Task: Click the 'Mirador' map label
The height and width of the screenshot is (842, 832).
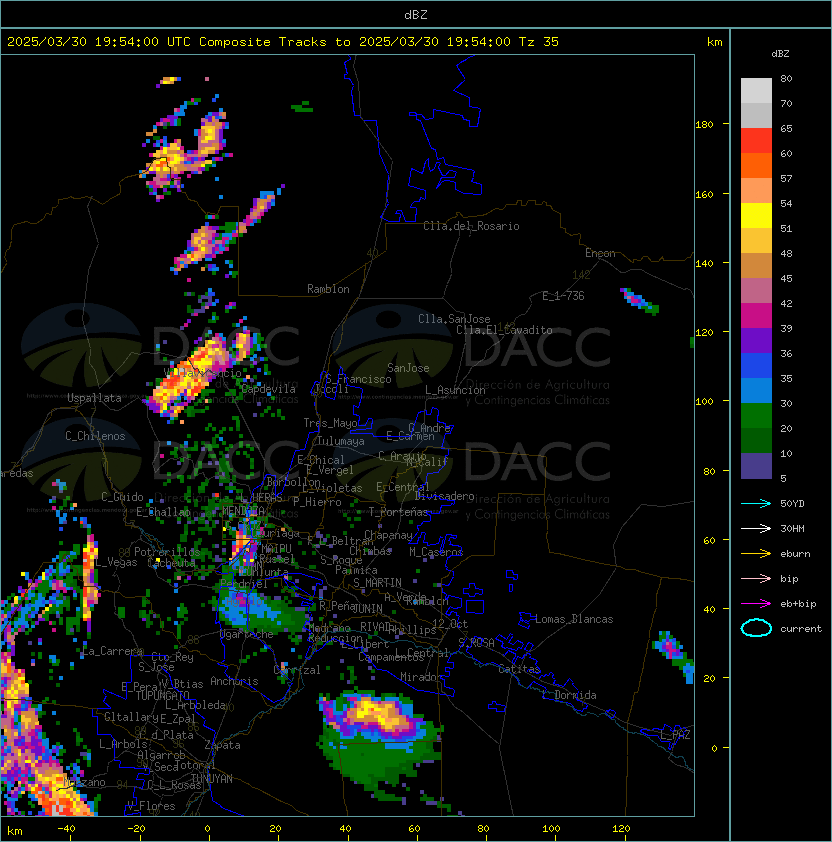Action: (421, 677)
